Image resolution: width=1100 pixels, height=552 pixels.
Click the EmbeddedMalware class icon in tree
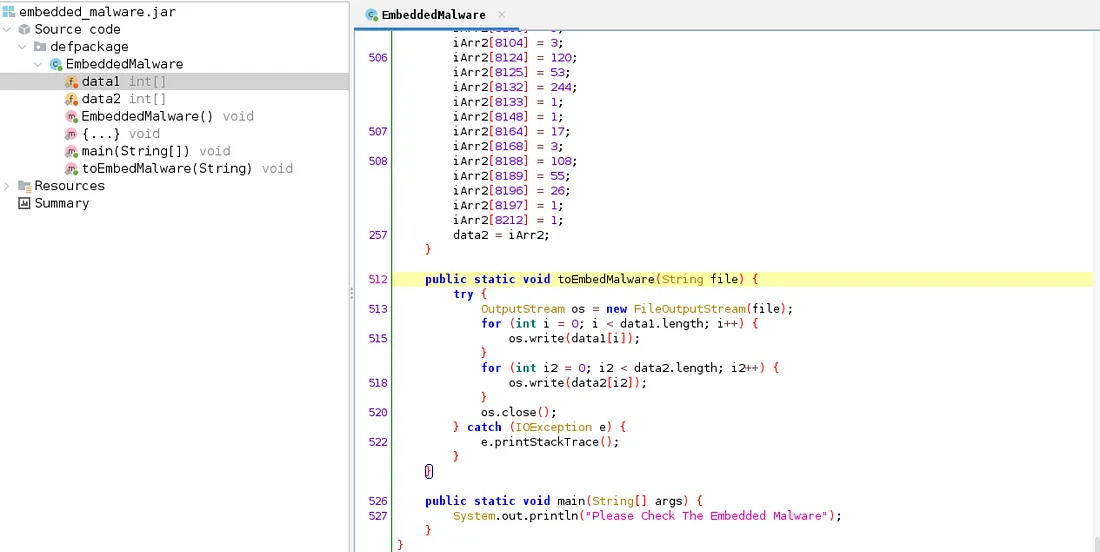tap(56, 65)
